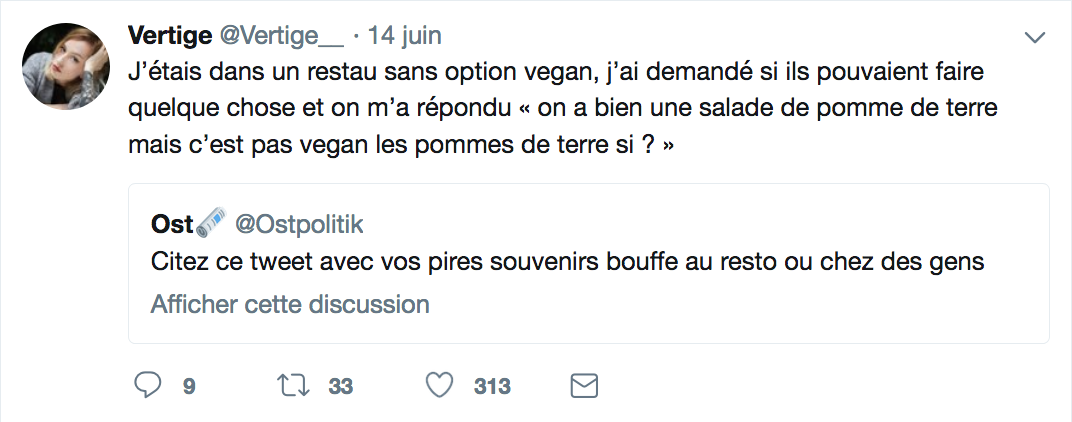This screenshot has height=422, width=1072.
Task: Click the quoted author name Ost
Action: (x=171, y=224)
